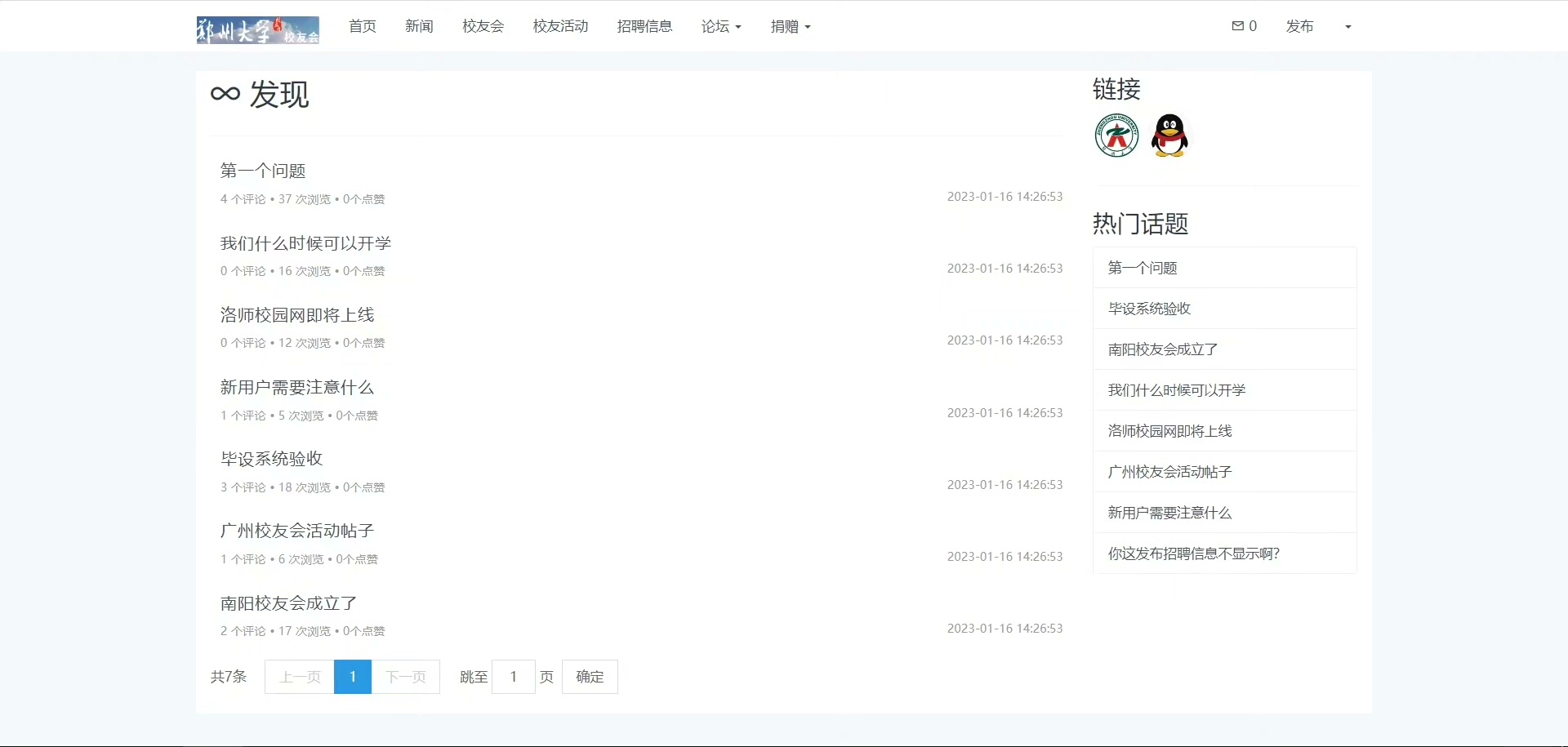Select hot topic 毕设系统验收
The image size is (1568, 747).
1224,309
